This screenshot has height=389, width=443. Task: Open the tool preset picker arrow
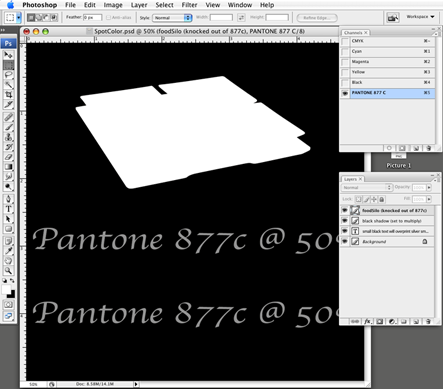click(19, 18)
